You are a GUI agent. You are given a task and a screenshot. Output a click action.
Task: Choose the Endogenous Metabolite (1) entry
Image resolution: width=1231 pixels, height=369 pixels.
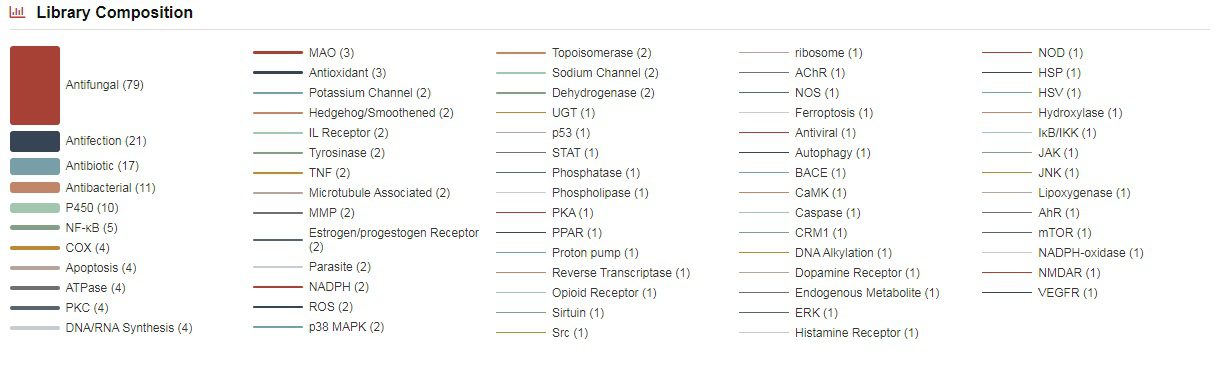tap(867, 293)
